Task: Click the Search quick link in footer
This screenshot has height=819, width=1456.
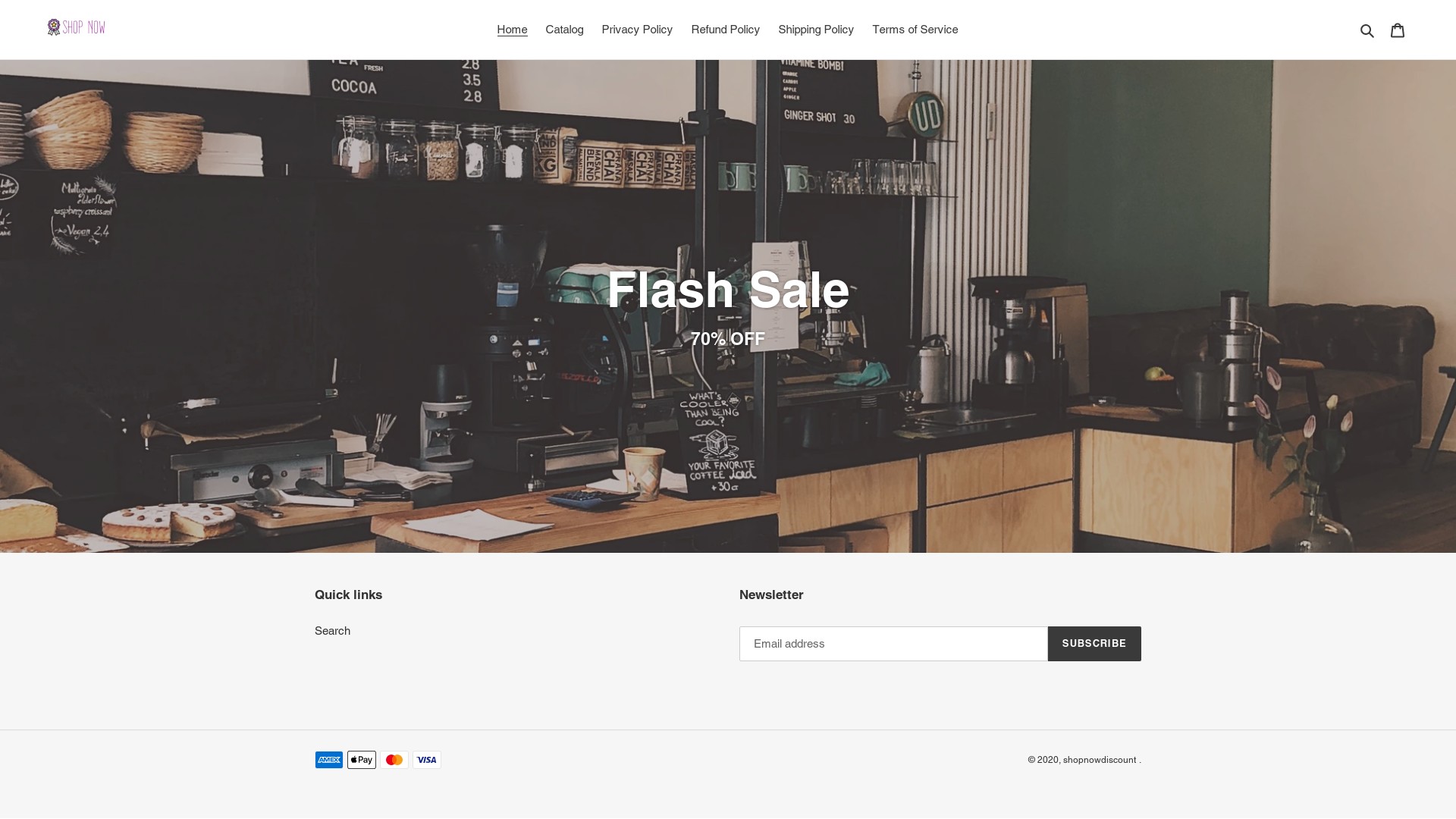Action: tap(332, 630)
